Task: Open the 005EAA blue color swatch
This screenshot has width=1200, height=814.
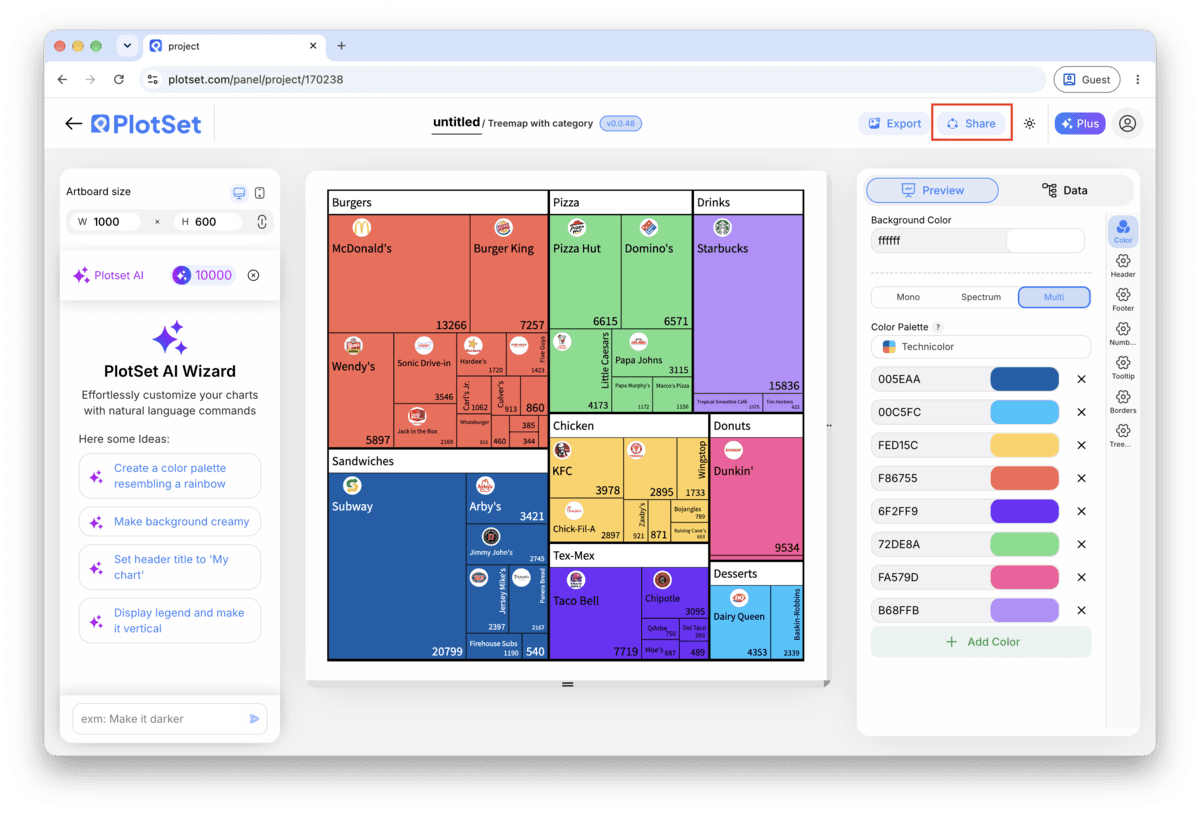Action: tap(1024, 379)
